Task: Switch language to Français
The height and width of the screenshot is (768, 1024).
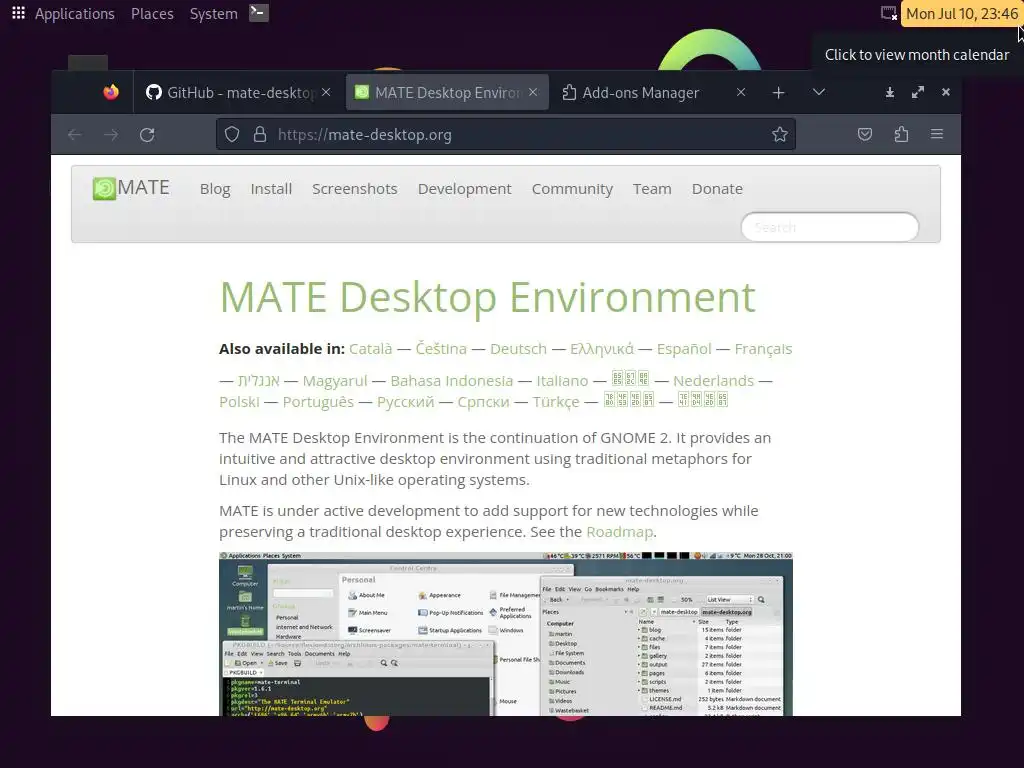Action: coord(763,349)
